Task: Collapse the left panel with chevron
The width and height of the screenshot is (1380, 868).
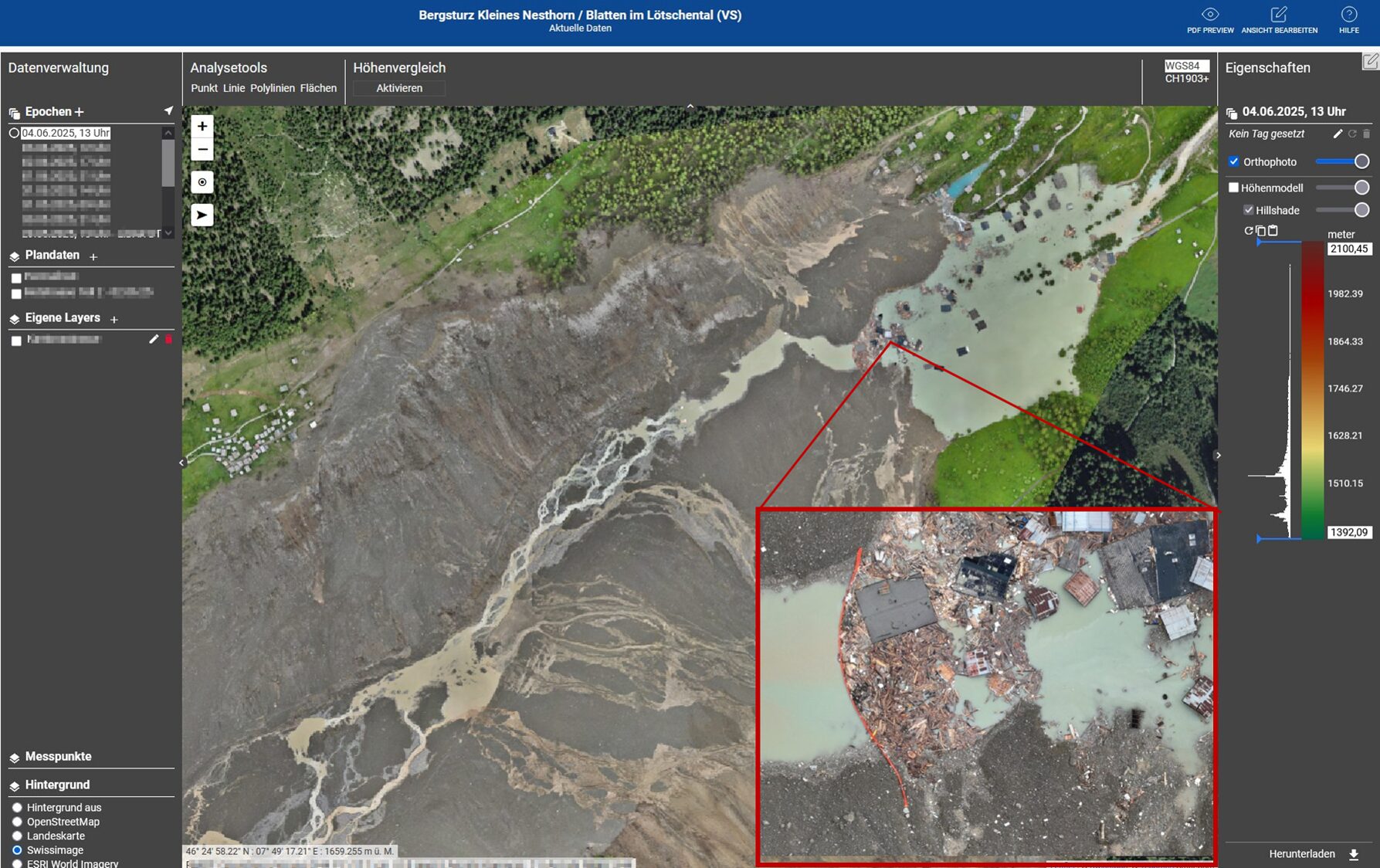Action: 182,463
